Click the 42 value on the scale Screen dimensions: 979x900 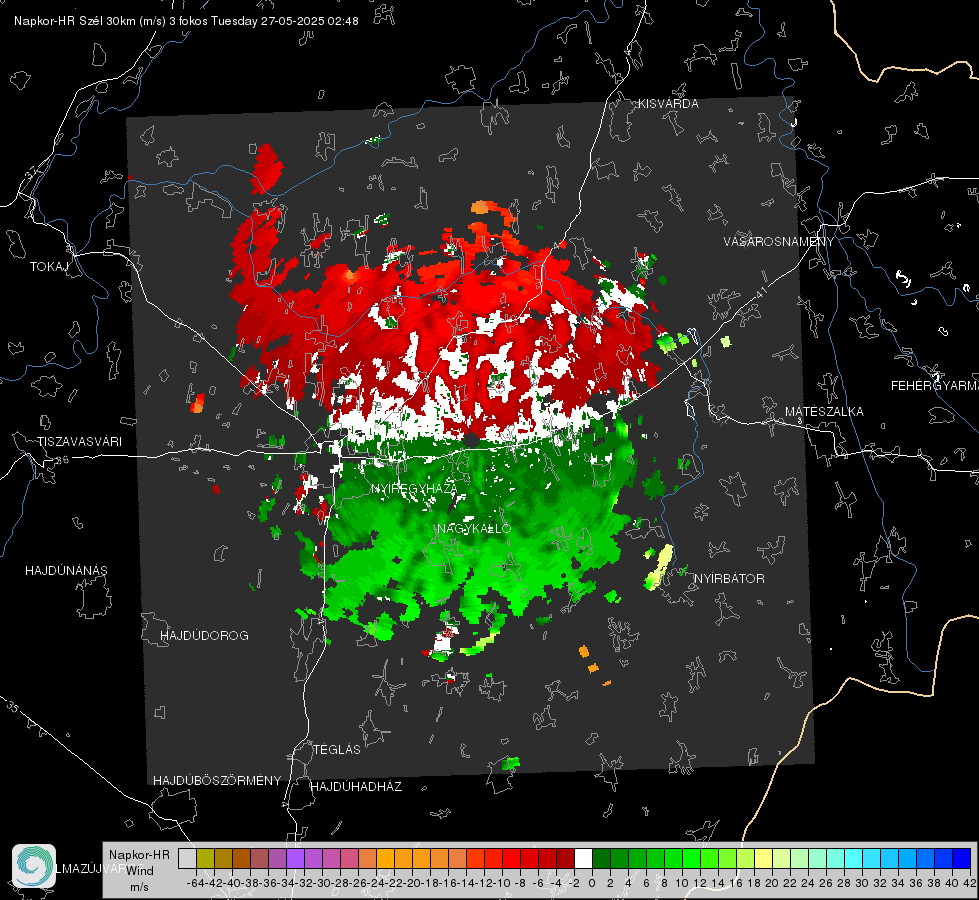pyautogui.click(x=969, y=883)
